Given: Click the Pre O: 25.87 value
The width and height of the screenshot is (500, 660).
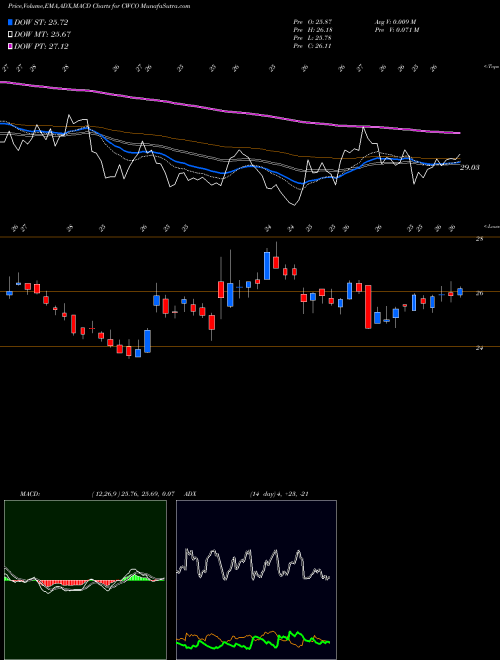Looking at the screenshot, I should 314,21.
